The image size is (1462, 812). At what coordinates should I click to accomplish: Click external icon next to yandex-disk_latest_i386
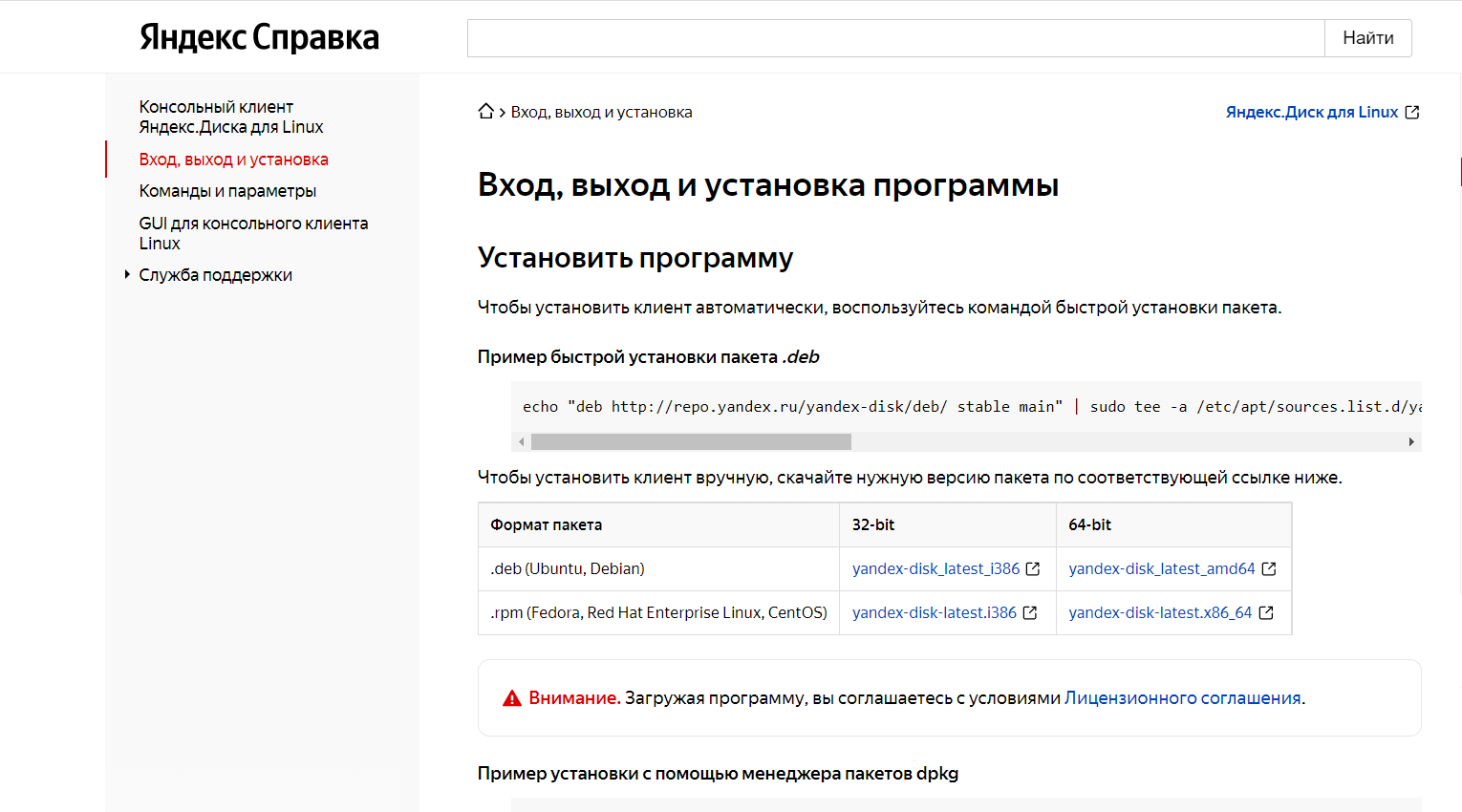coord(1033,569)
